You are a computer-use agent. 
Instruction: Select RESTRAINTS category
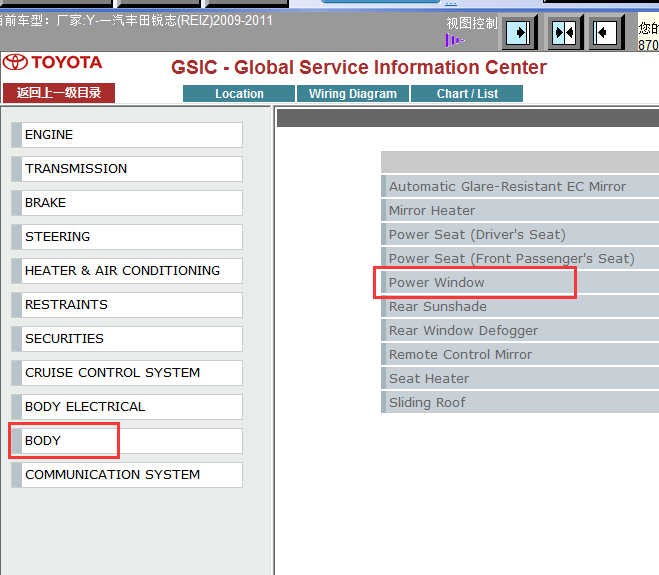[x=127, y=305]
